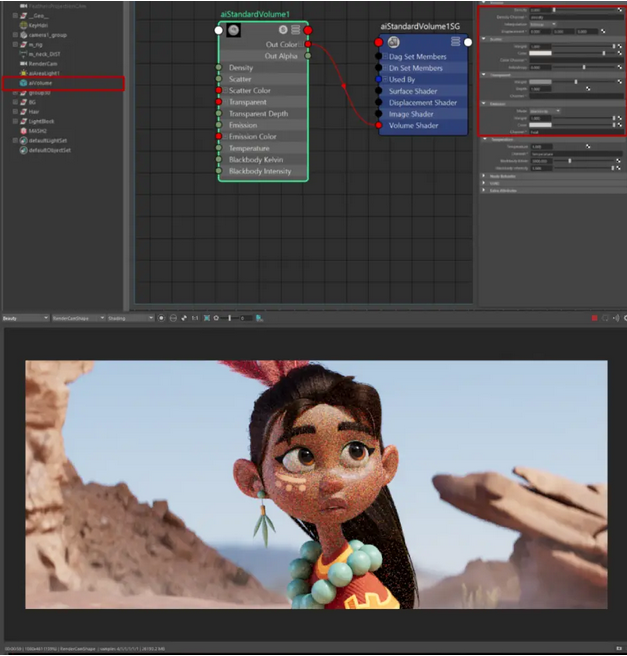Open the Emission Mode dropdown
Viewport: 627px width, 656px height.
545,111
